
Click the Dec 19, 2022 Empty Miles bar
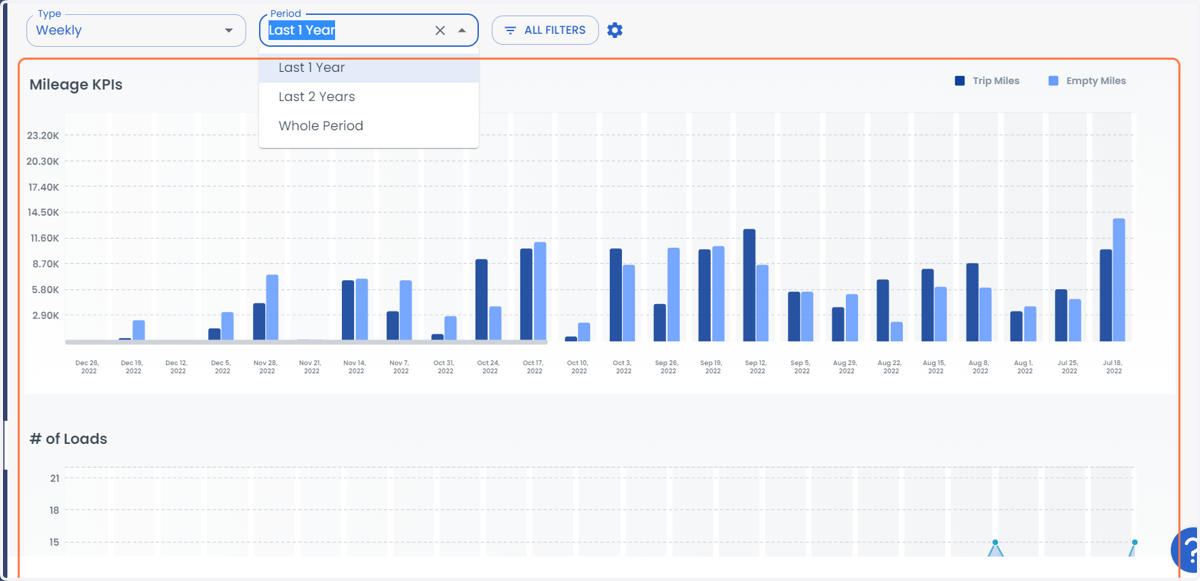click(x=139, y=331)
